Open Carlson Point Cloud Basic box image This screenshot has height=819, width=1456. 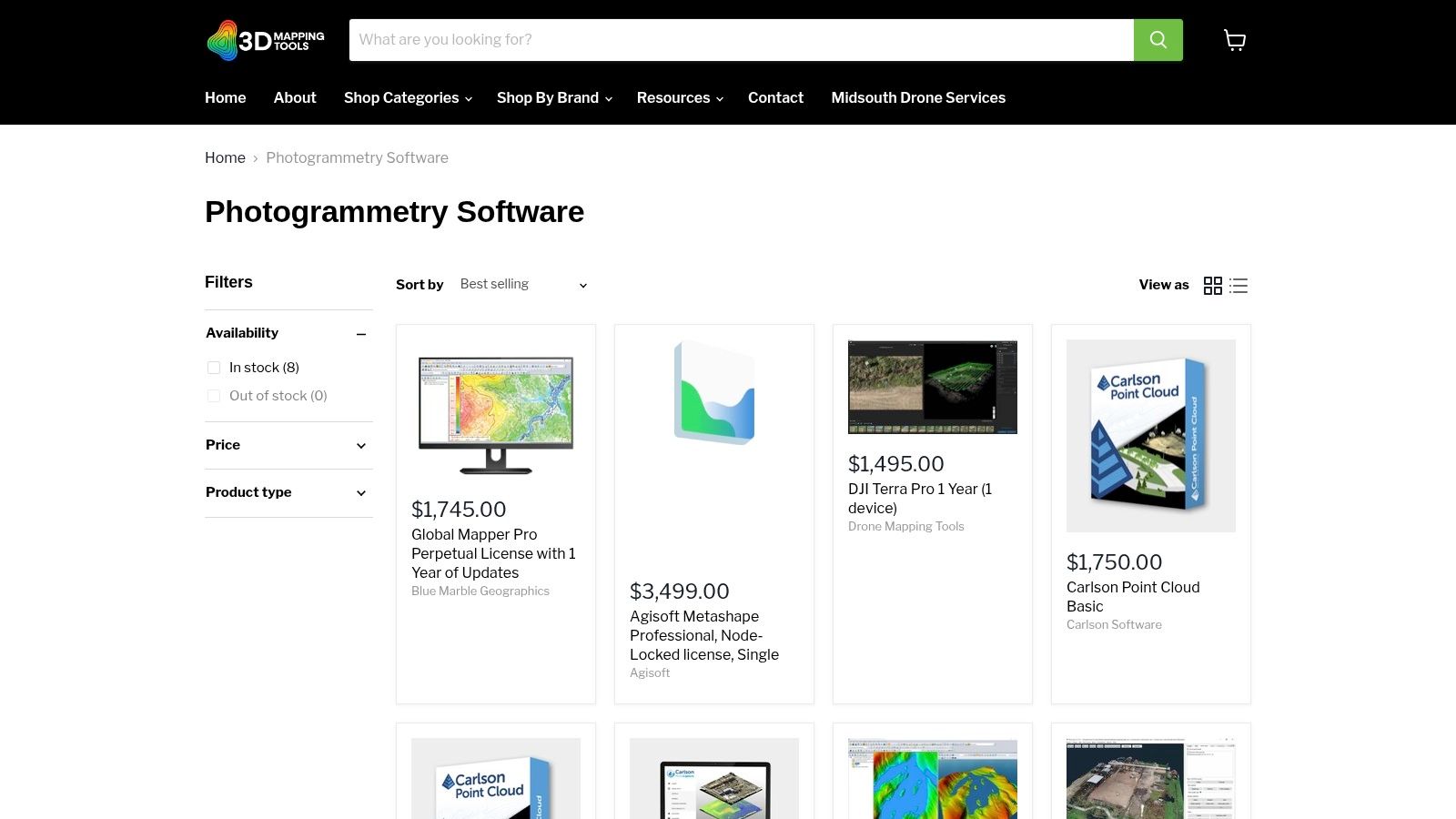[x=1151, y=436]
